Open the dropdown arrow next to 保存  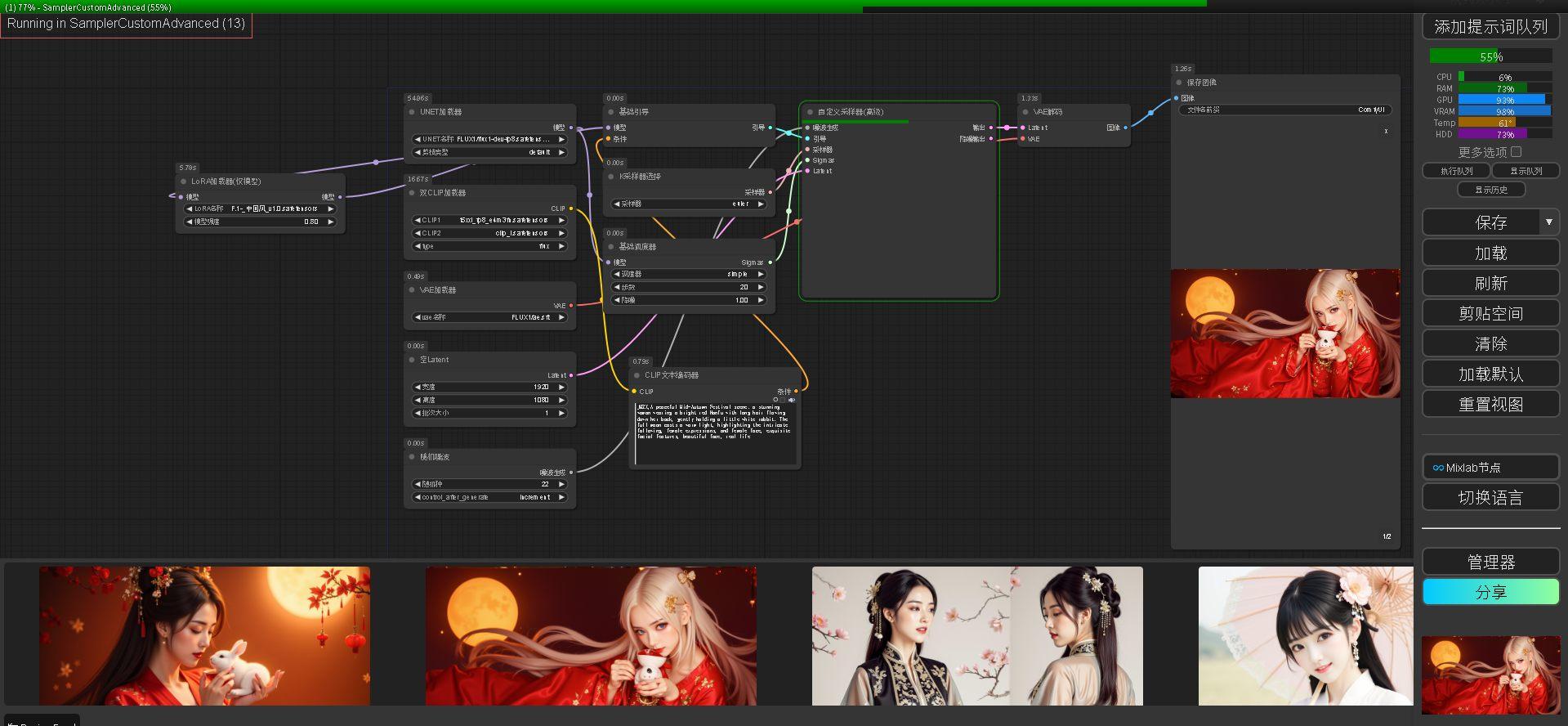point(1548,222)
